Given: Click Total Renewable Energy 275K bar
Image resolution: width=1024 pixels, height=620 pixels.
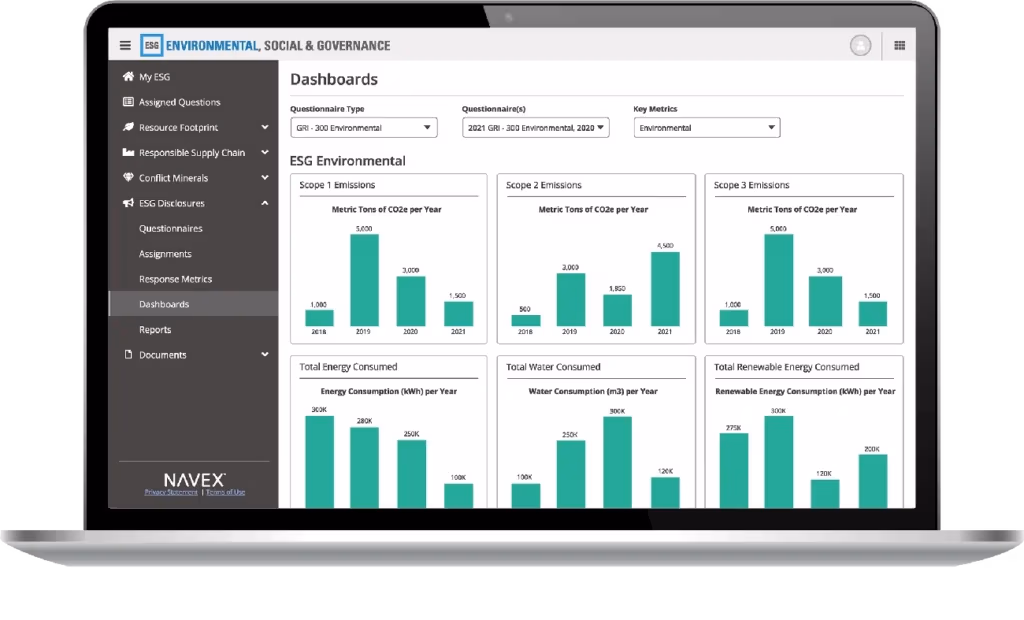Looking at the screenshot, I should click(734, 470).
